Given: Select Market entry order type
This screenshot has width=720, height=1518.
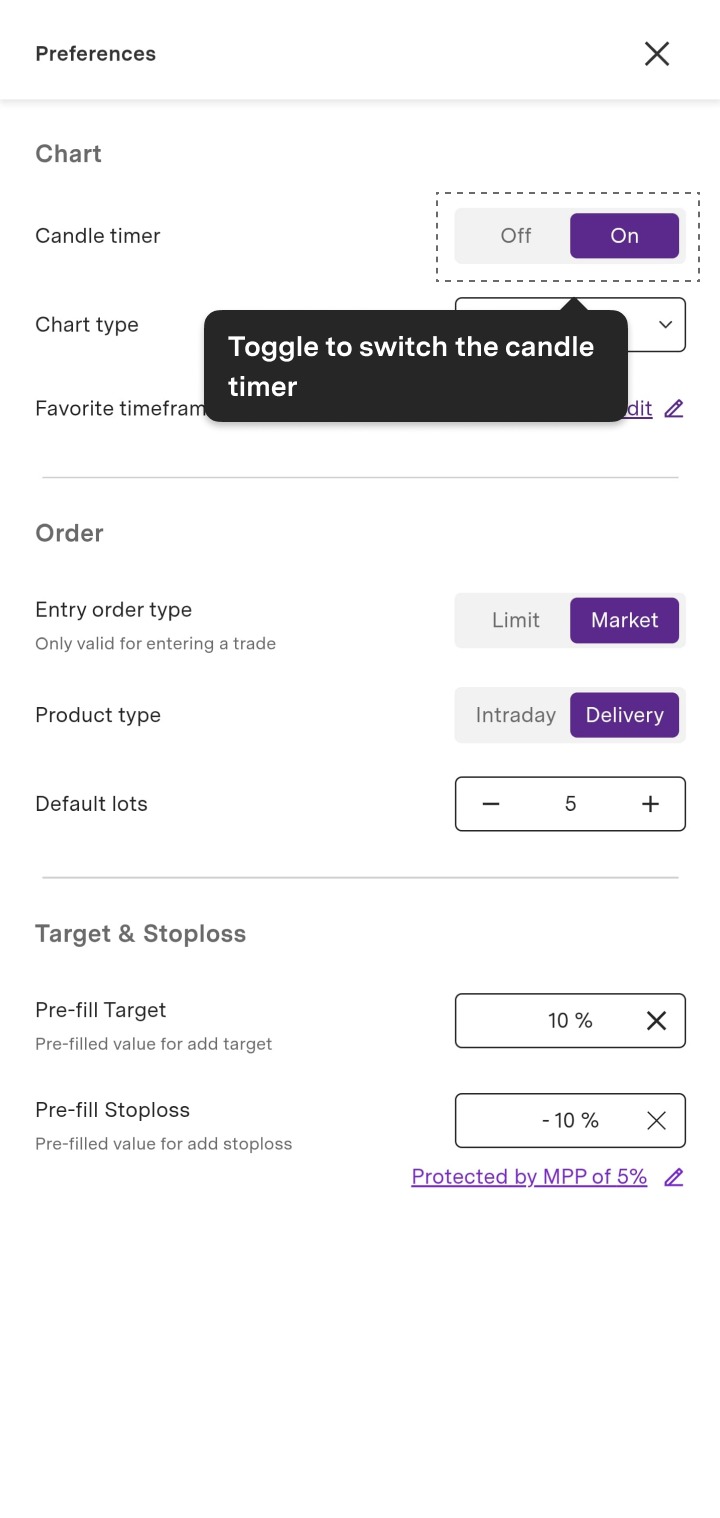Looking at the screenshot, I should pyautogui.click(x=624, y=620).
